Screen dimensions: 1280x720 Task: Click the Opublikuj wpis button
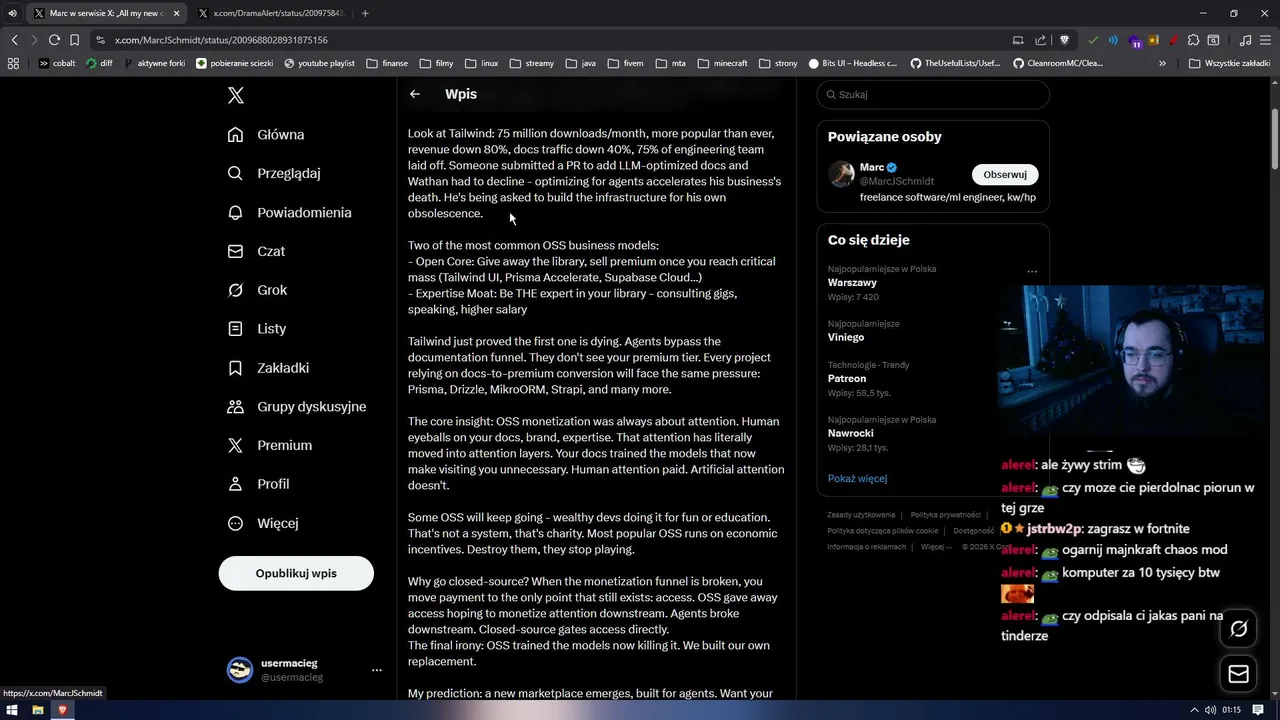296,574
